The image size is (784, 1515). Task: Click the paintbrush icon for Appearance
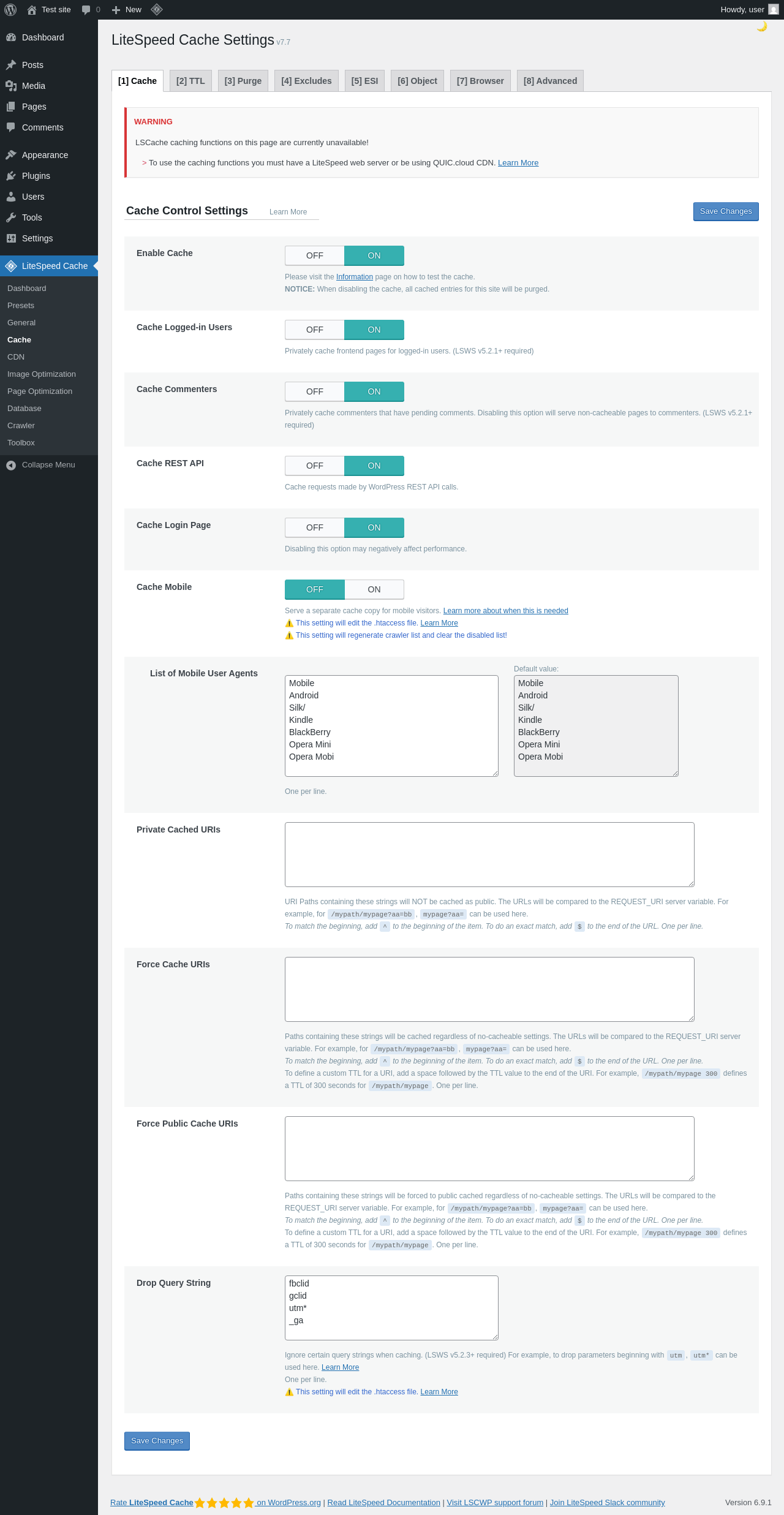pos(11,155)
